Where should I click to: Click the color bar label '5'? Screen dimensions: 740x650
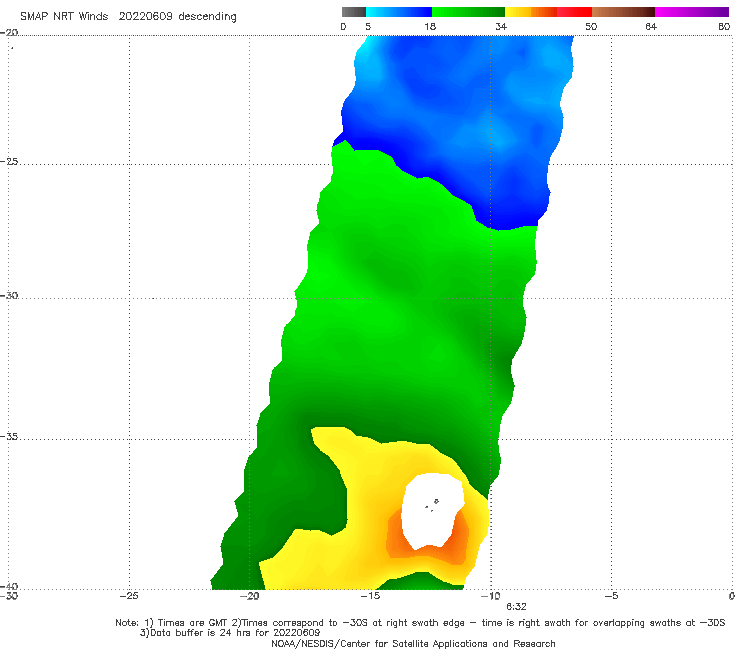368,26
